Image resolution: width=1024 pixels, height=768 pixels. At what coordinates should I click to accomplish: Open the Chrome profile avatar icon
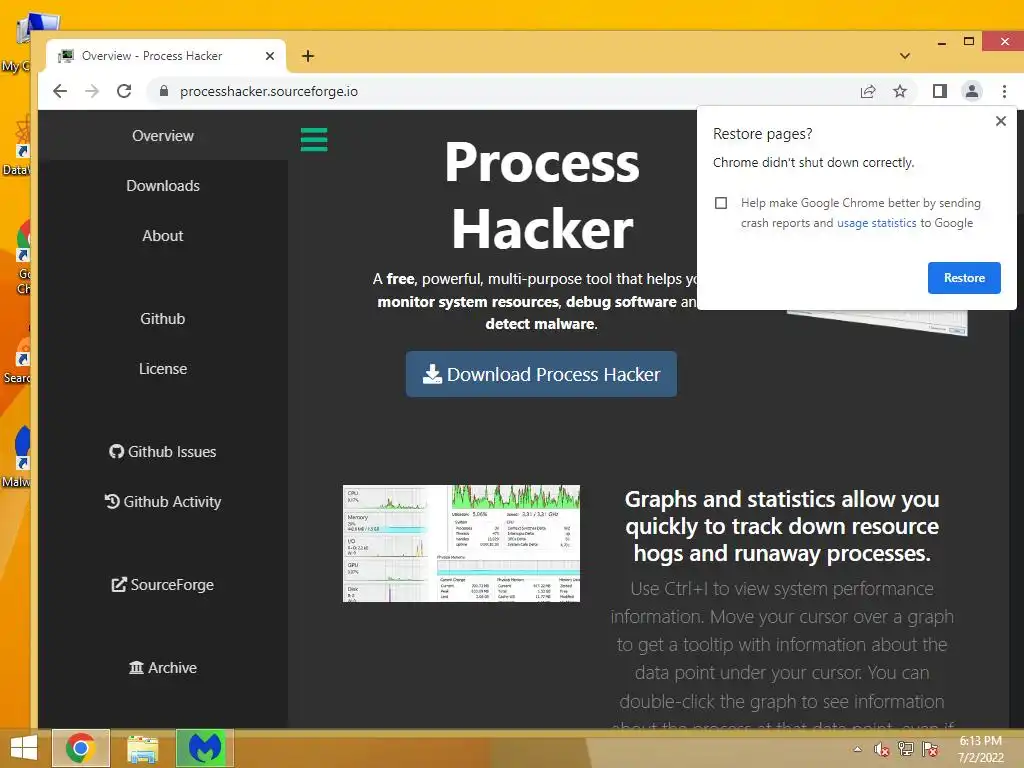coord(972,91)
